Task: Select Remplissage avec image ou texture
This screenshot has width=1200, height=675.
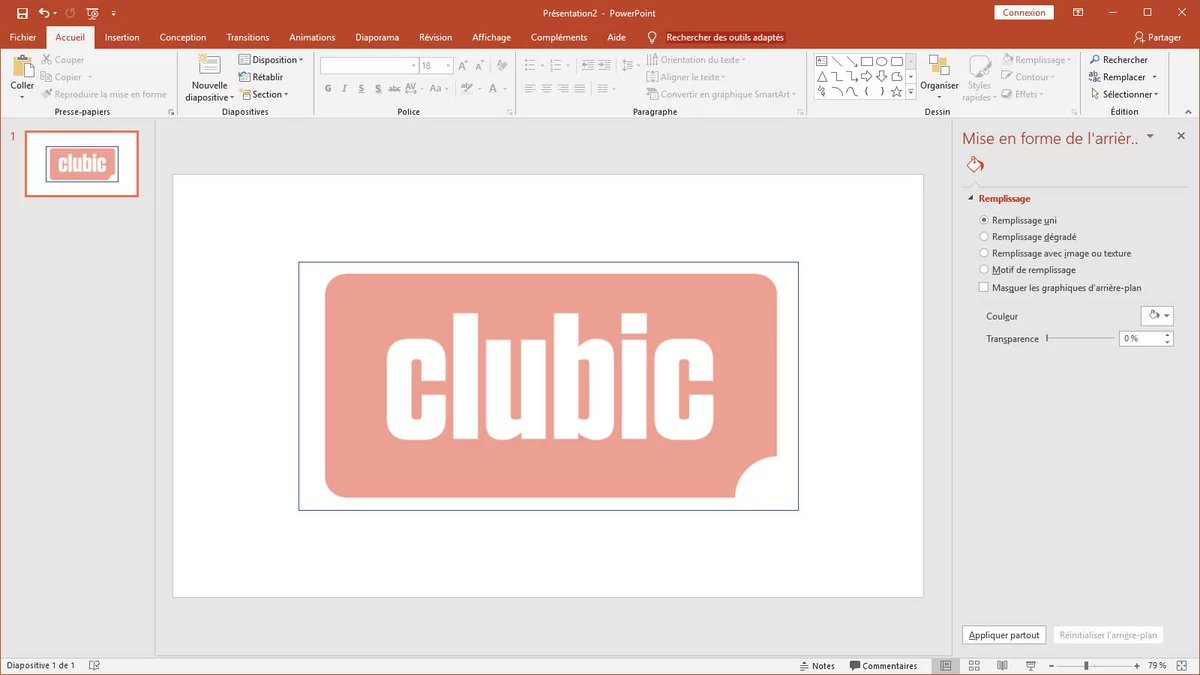Action: 984,253
